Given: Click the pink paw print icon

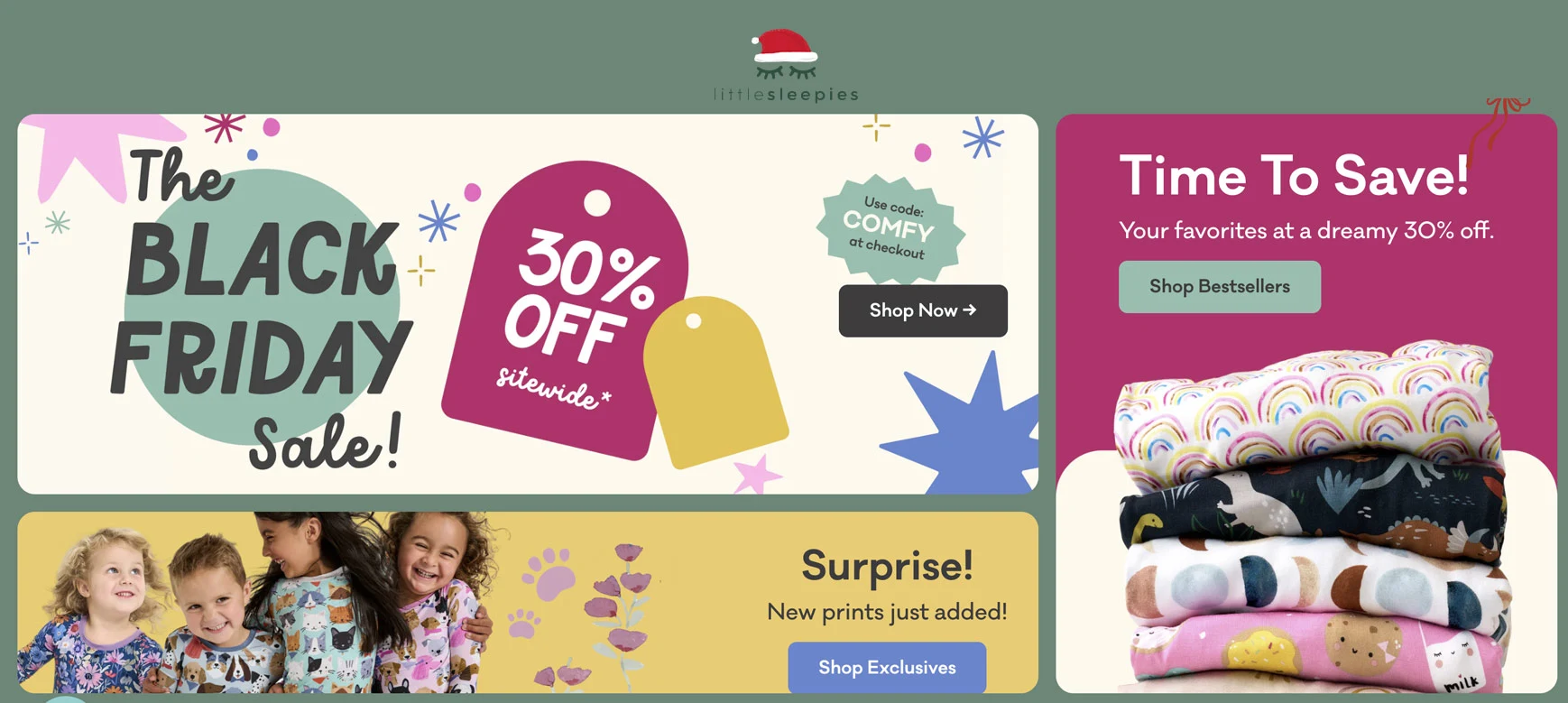Looking at the screenshot, I should [x=549, y=573].
